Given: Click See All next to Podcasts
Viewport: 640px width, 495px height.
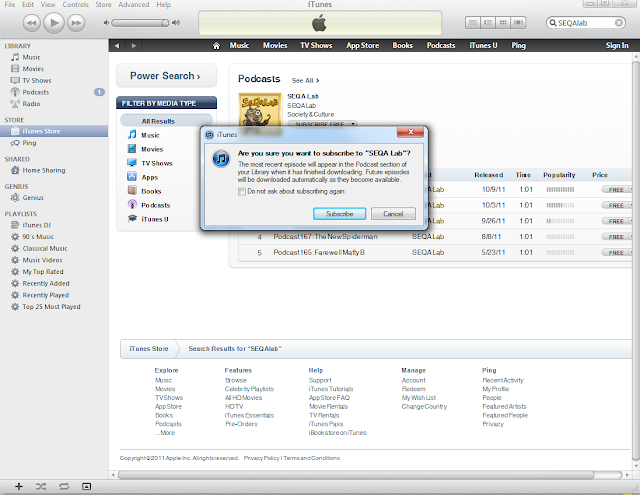Looking at the screenshot, I should (x=305, y=80).
